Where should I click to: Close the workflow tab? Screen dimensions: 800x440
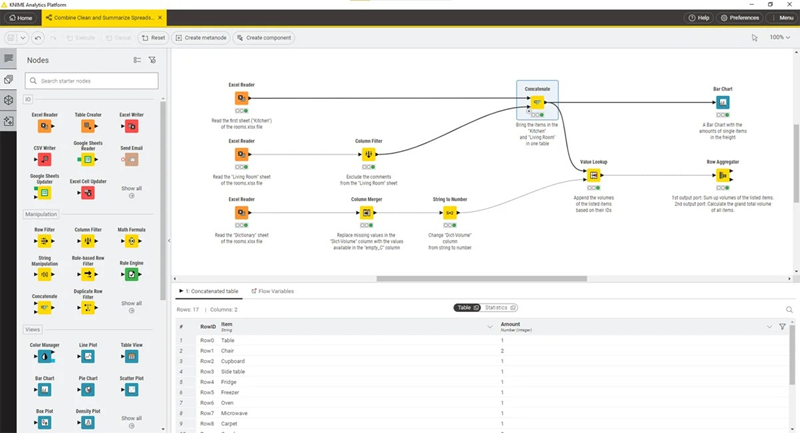point(160,17)
